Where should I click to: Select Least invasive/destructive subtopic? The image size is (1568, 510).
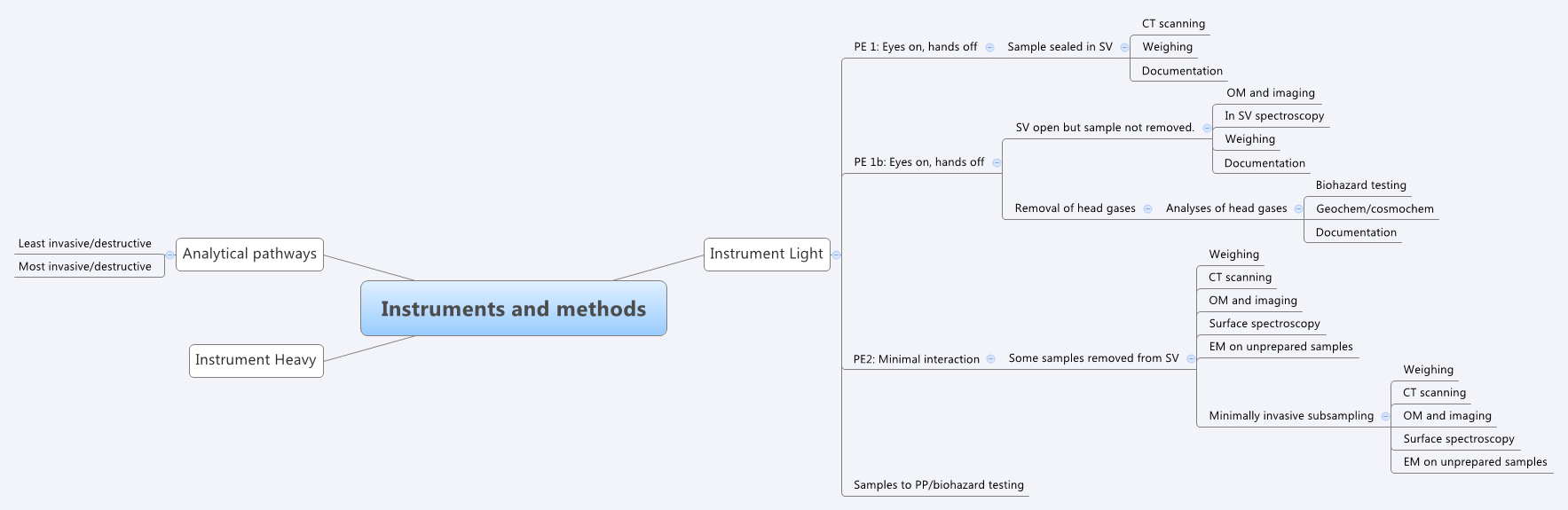tap(85, 243)
